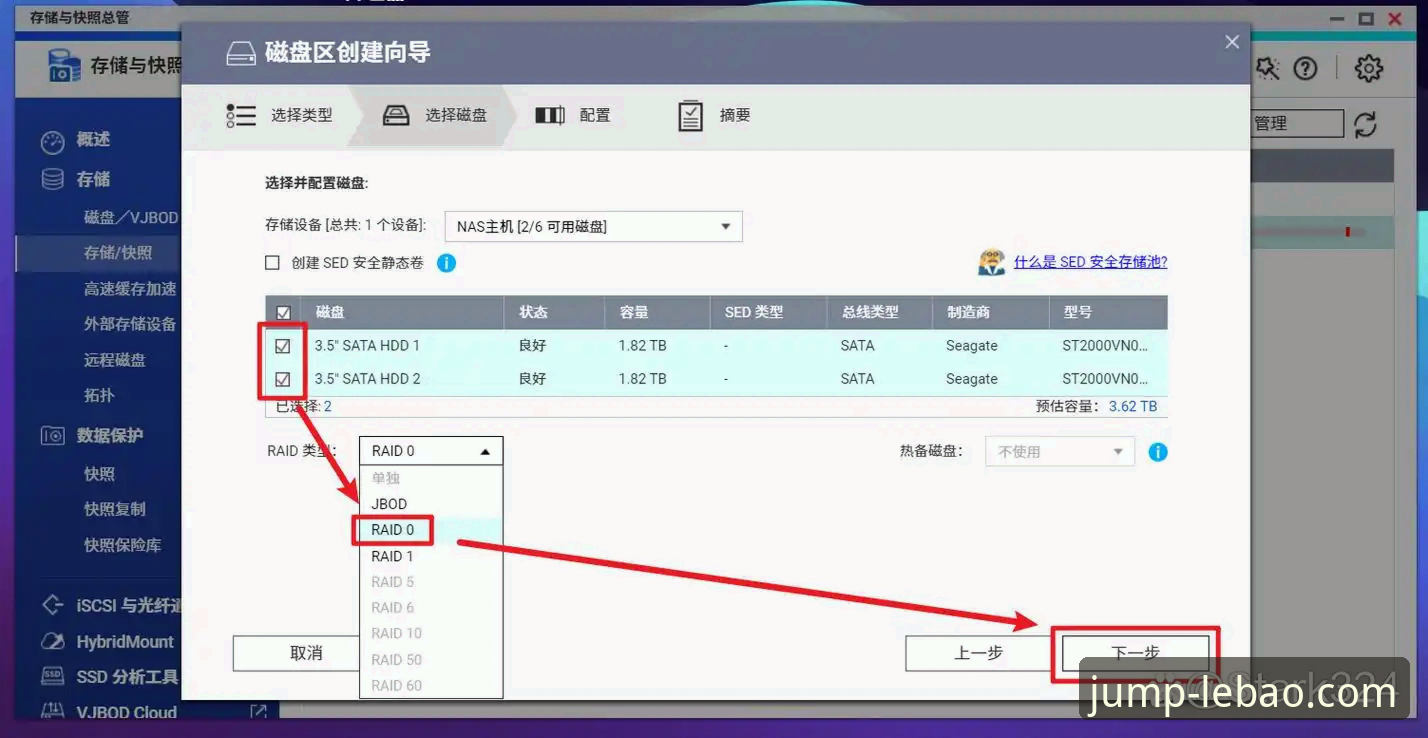Click the 配置 step icon

(550, 115)
